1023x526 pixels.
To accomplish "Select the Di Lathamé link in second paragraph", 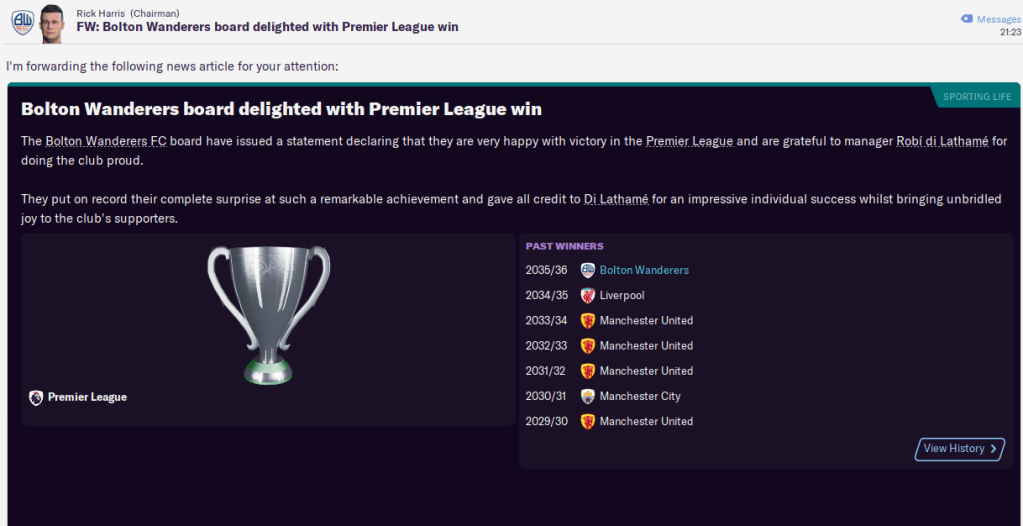I will 616,199.
